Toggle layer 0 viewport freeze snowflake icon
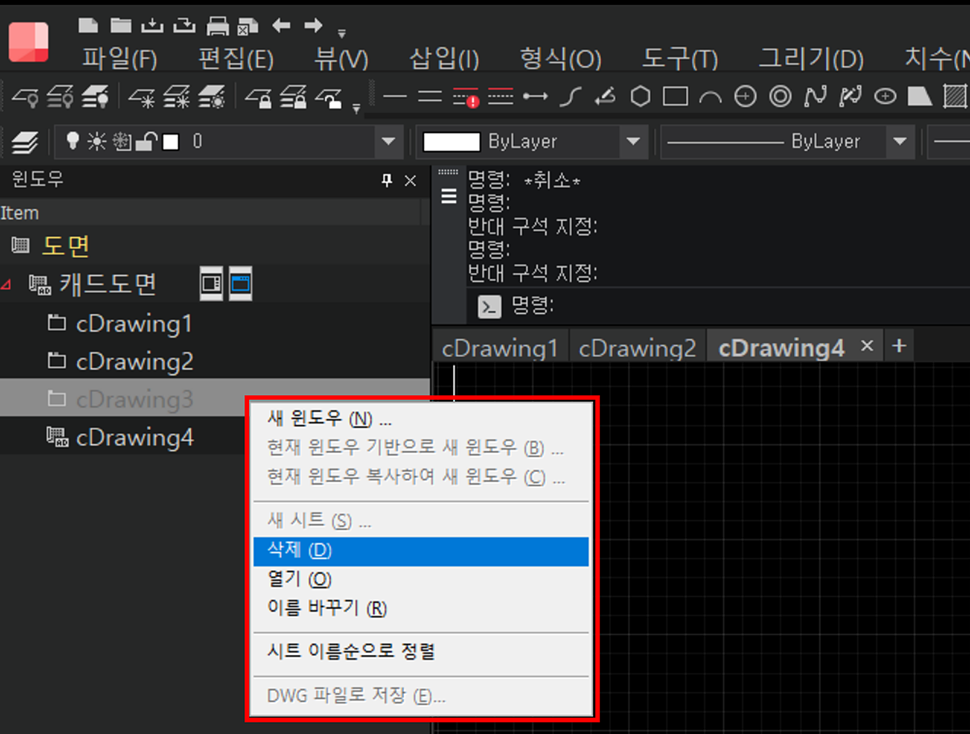The height and width of the screenshot is (734, 970). click(x=122, y=142)
